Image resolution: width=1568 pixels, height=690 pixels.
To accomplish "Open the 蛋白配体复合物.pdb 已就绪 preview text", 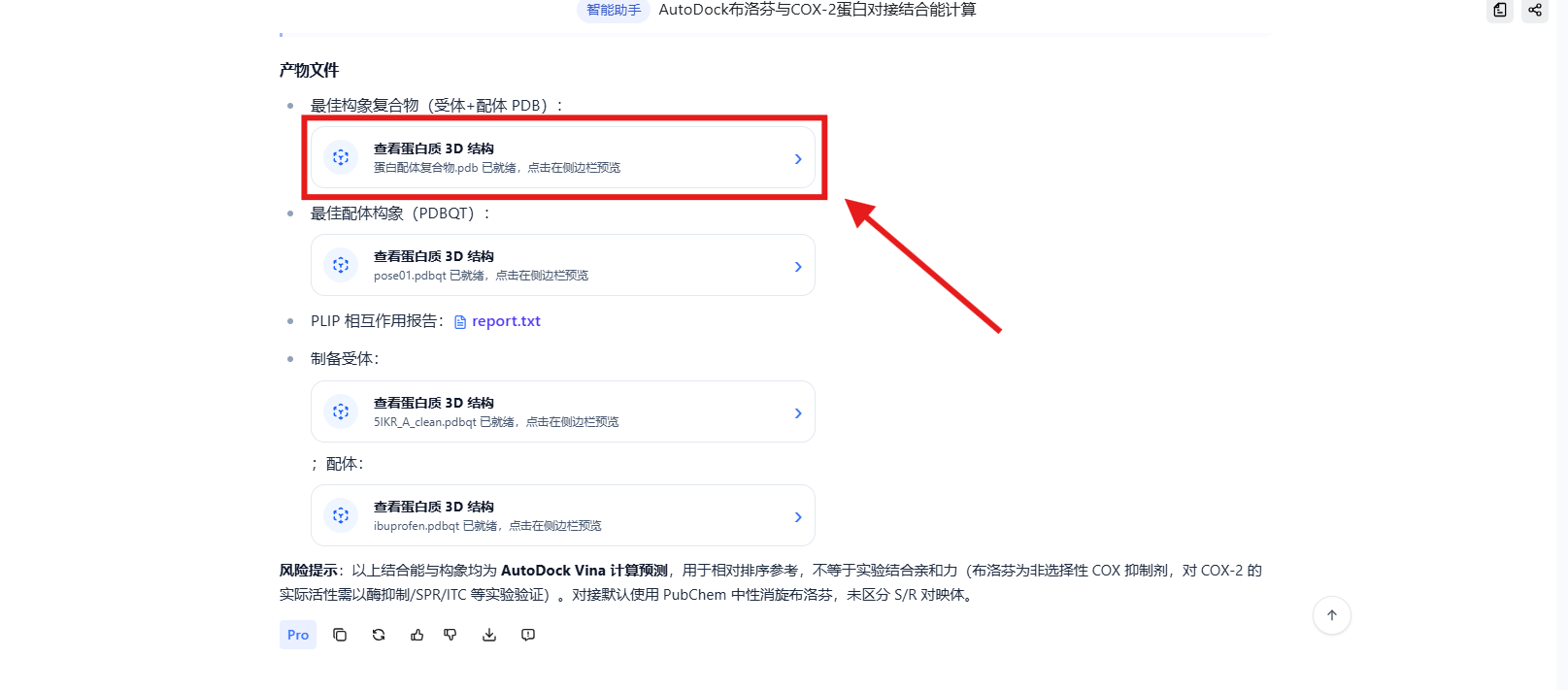I will (497, 168).
